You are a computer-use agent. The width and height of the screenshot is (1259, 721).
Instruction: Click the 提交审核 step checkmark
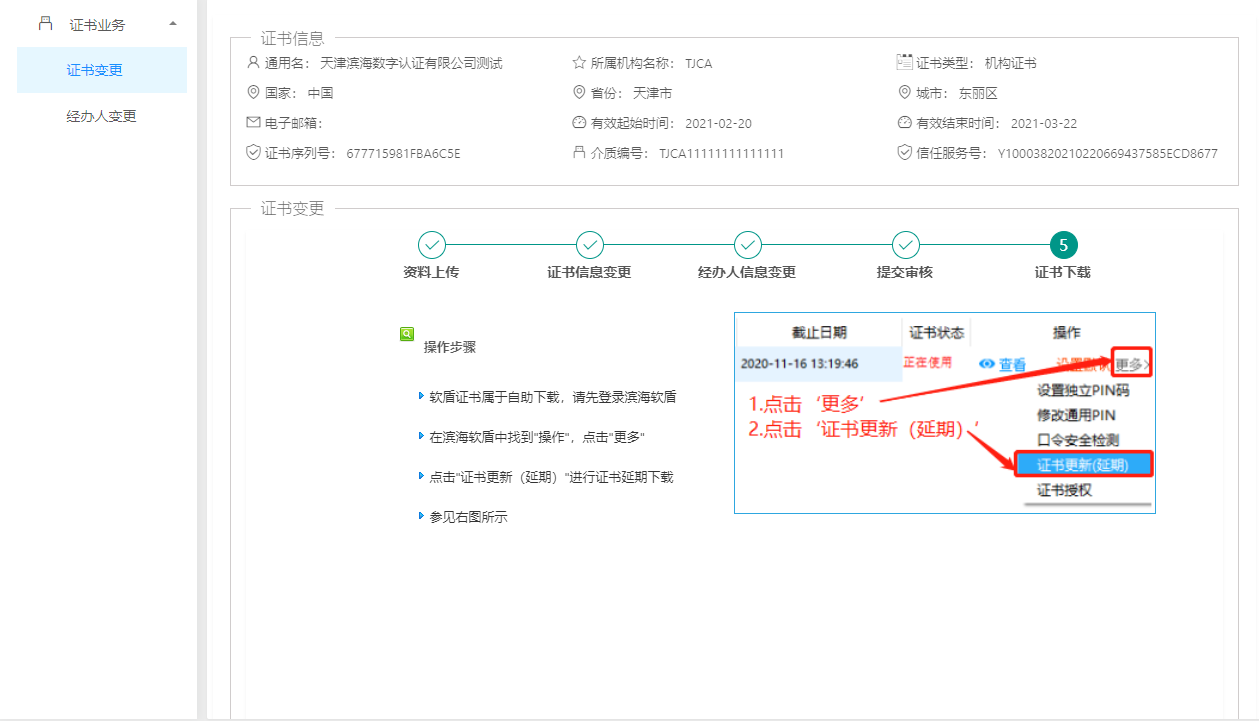point(905,245)
